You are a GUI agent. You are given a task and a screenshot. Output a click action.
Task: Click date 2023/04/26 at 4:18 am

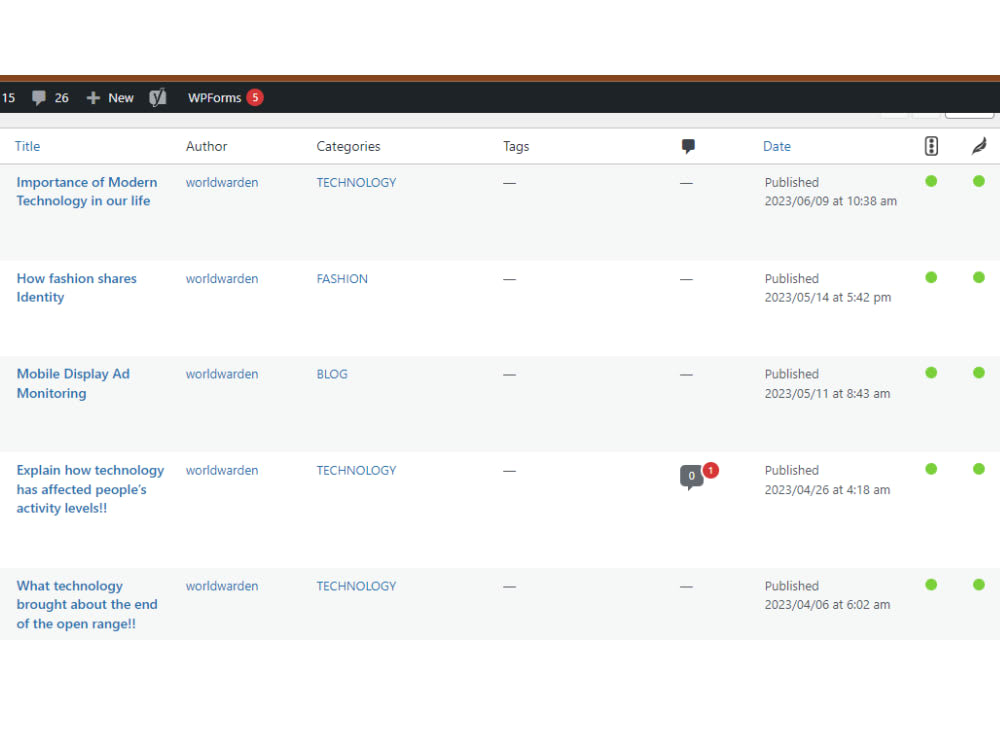(827, 490)
